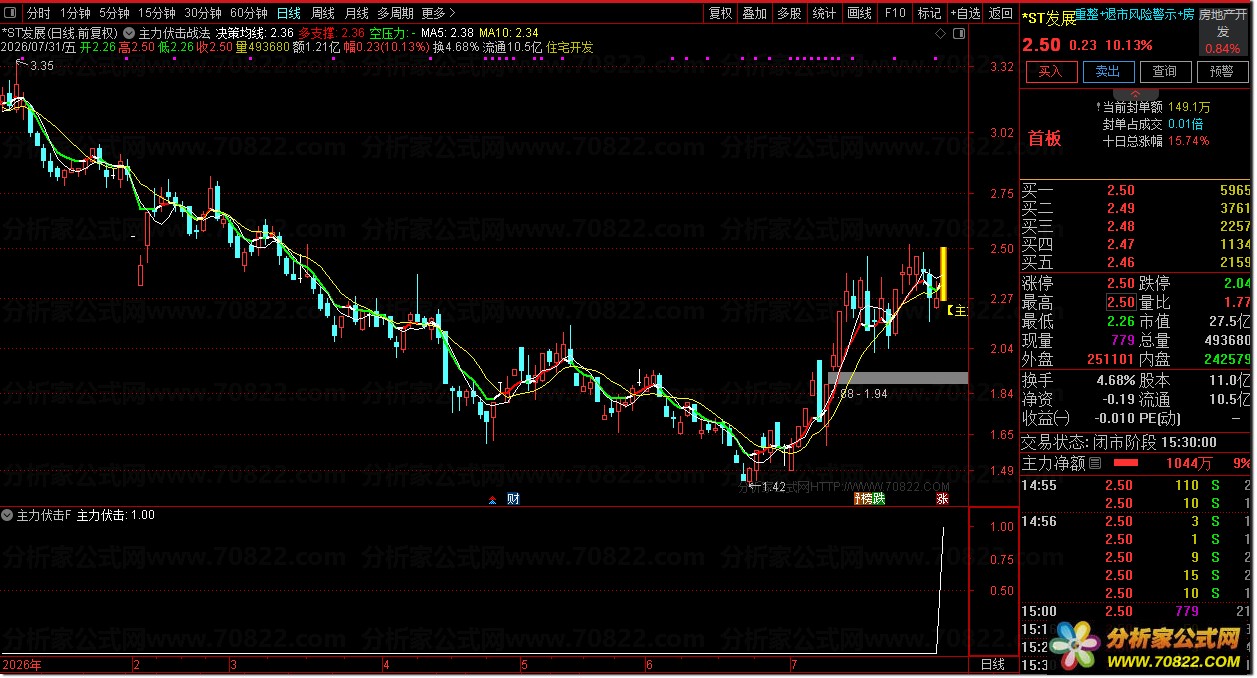This screenshot has height=678, width=1257.
Task: Click the 买入 buy button
Action: [x=1050, y=72]
